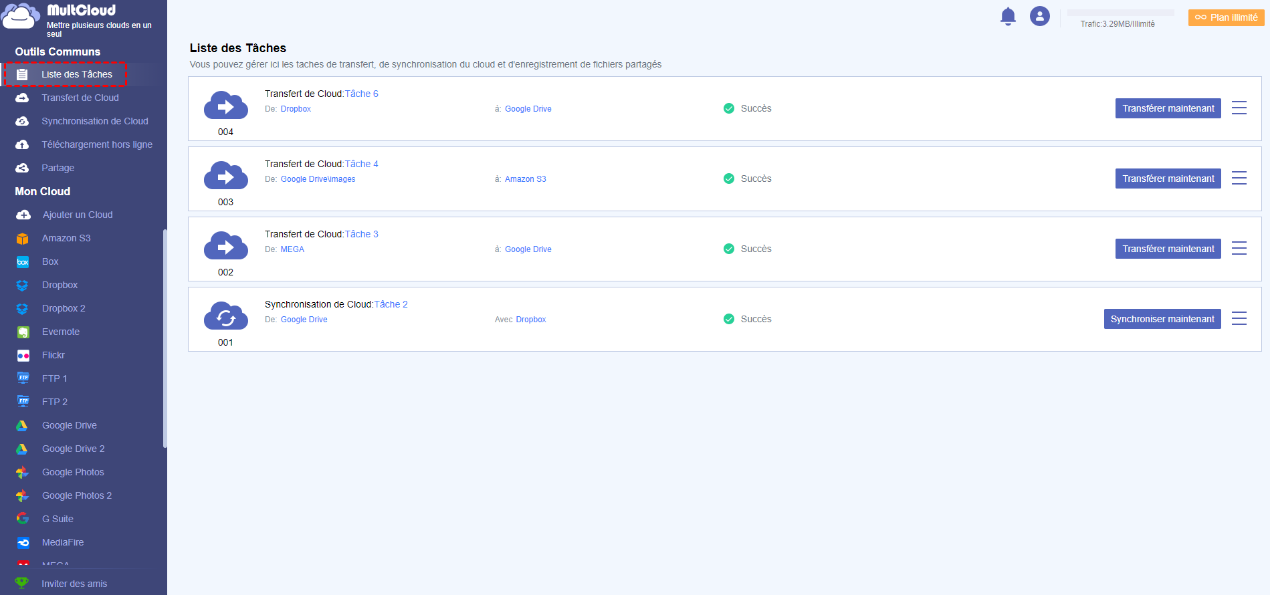Click the transfer cloud icon for task 003
Screen dimensions: 1270x595
[x=226, y=175]
